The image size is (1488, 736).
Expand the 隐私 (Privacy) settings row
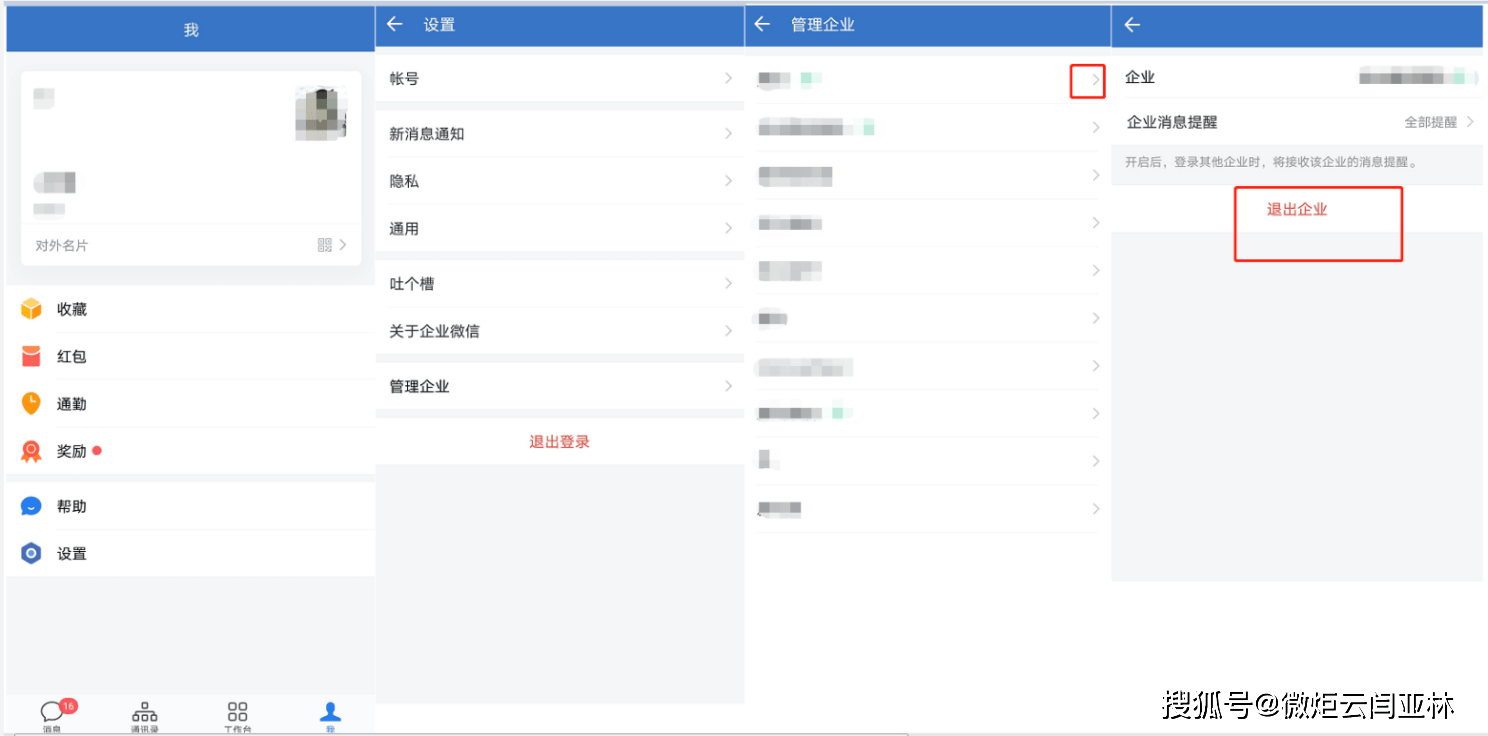pyautogui.click(x=559, y=181)
